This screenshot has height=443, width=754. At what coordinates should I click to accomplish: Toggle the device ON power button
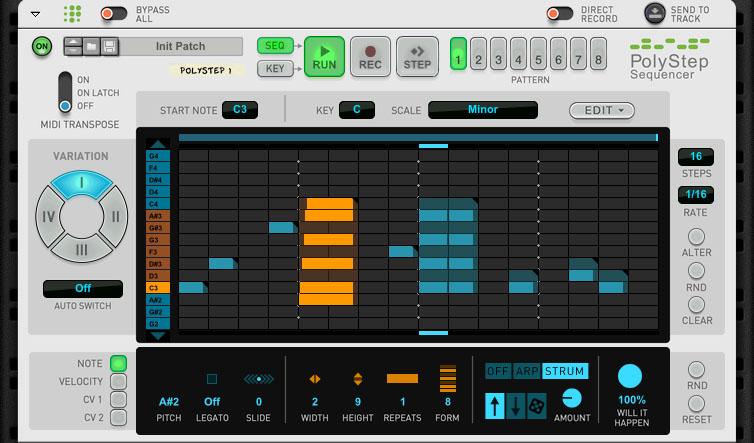42,47
